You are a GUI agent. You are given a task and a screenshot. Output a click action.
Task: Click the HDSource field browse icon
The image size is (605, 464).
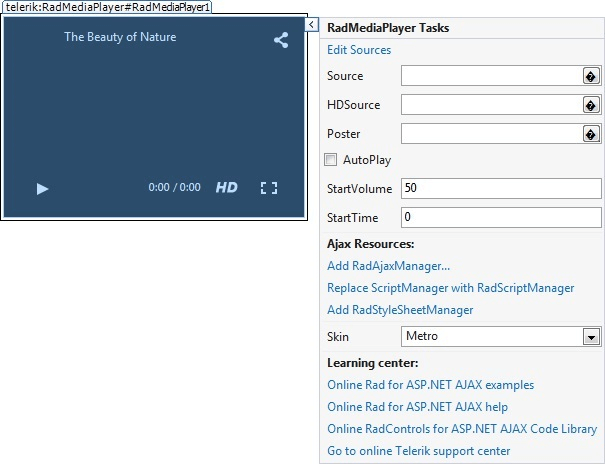pos(590,105)
